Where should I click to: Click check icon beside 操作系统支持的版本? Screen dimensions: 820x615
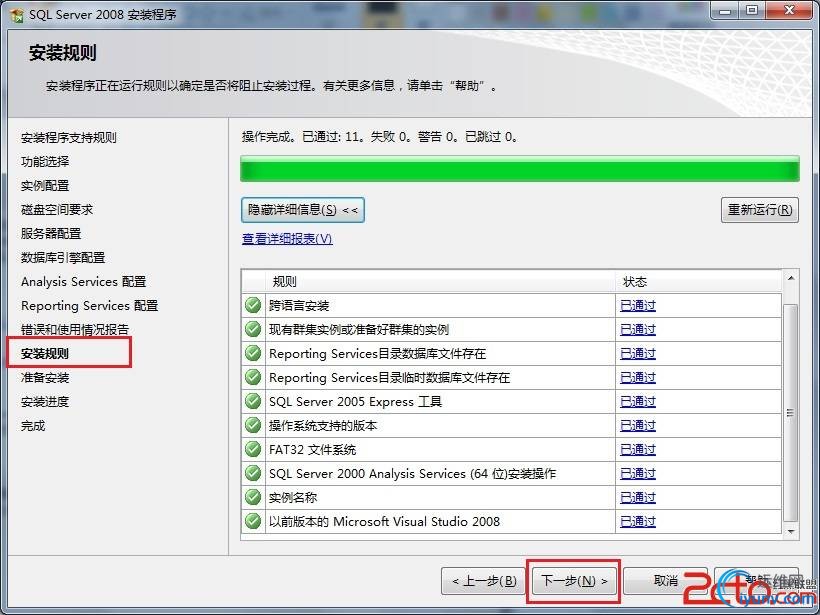pos(253,425)
